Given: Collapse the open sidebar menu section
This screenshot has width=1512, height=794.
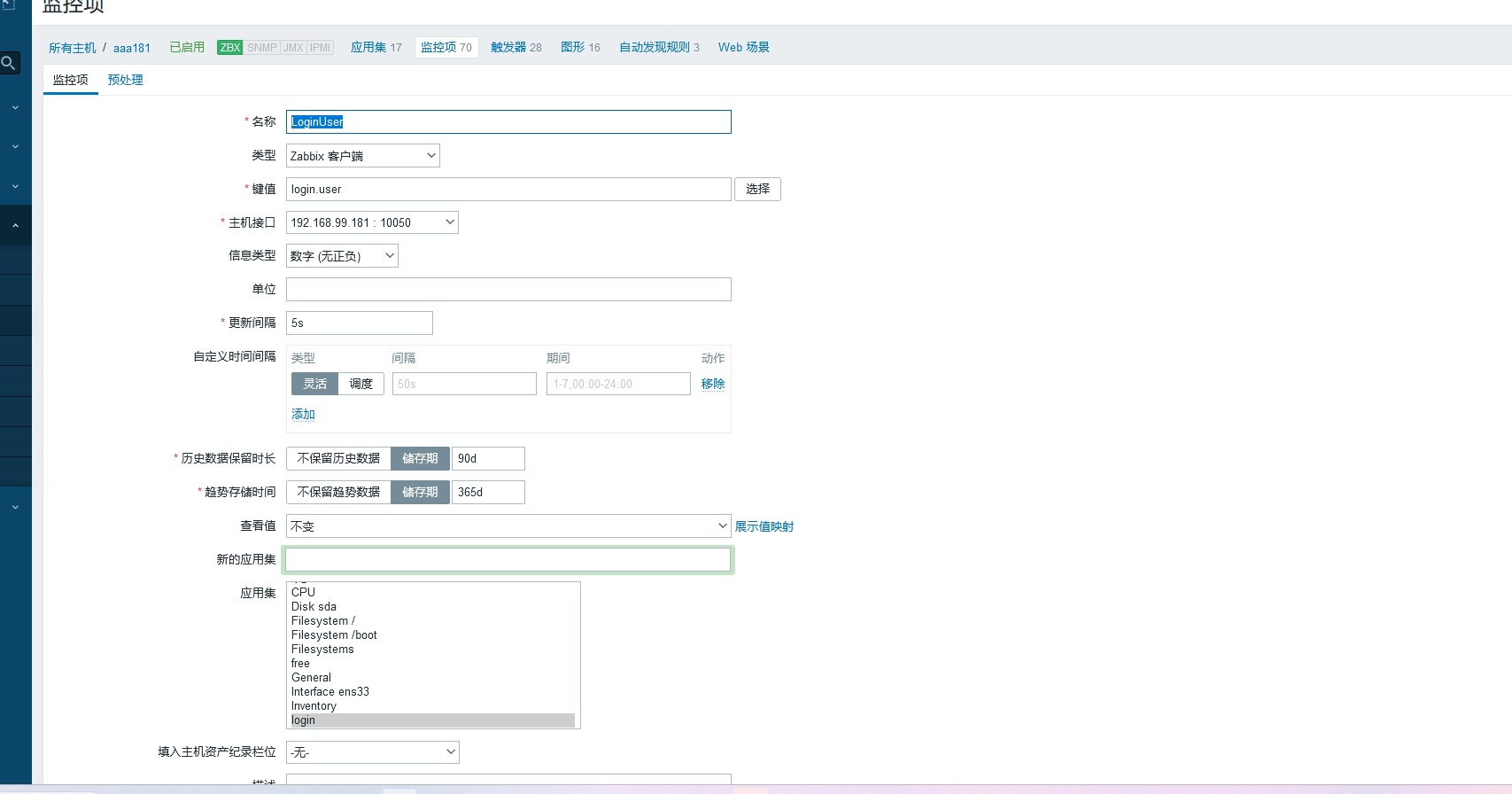Looking at the screenshot, I should click(x=15, y=226).
